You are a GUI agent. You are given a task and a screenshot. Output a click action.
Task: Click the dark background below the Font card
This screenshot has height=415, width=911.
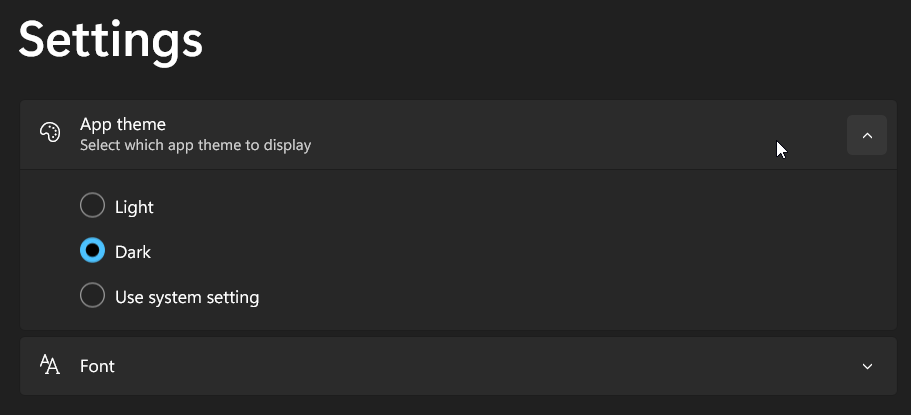tap(458, 405)
